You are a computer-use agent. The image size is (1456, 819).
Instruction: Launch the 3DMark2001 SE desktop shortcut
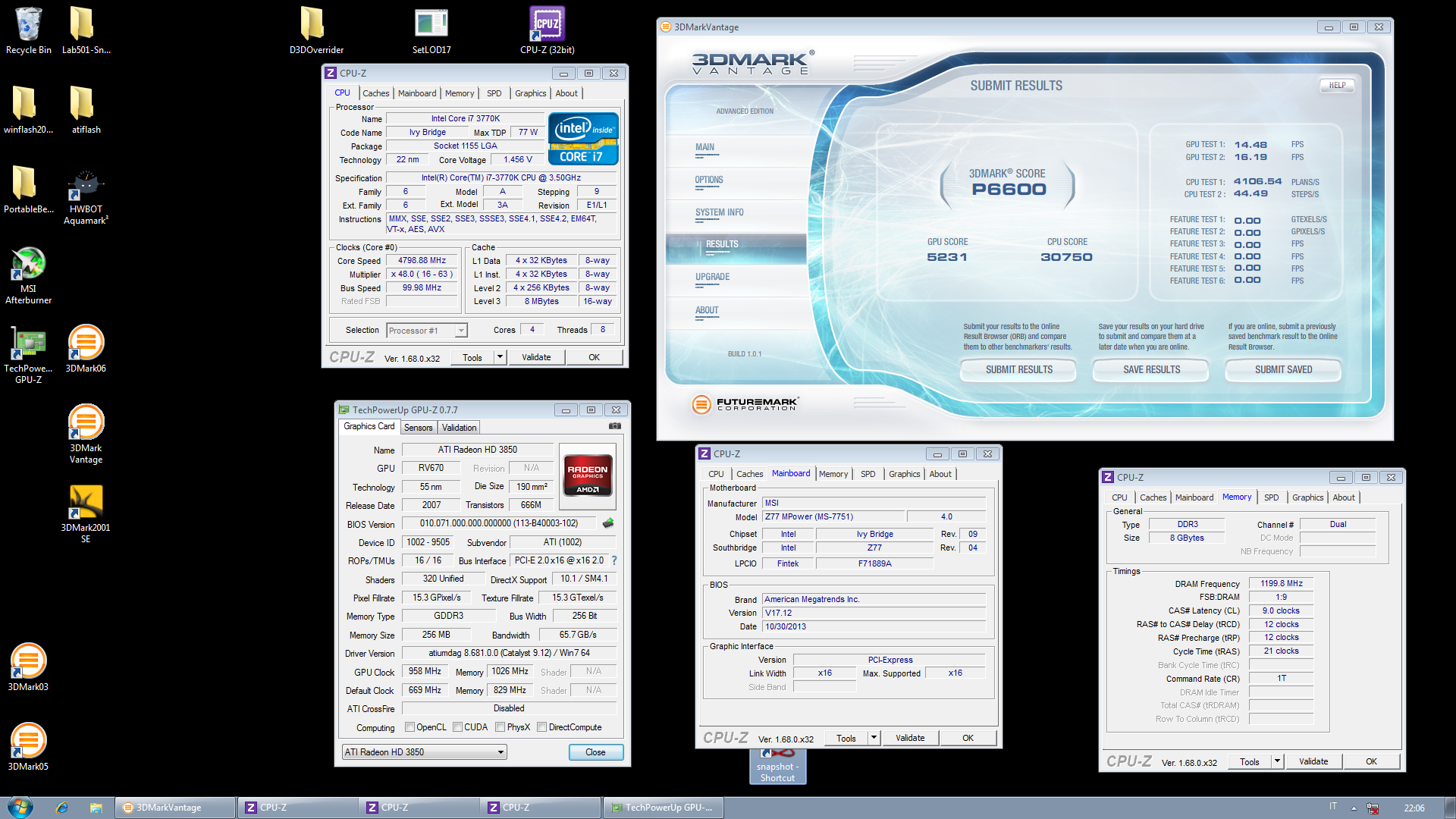click(x=86, y=513)
